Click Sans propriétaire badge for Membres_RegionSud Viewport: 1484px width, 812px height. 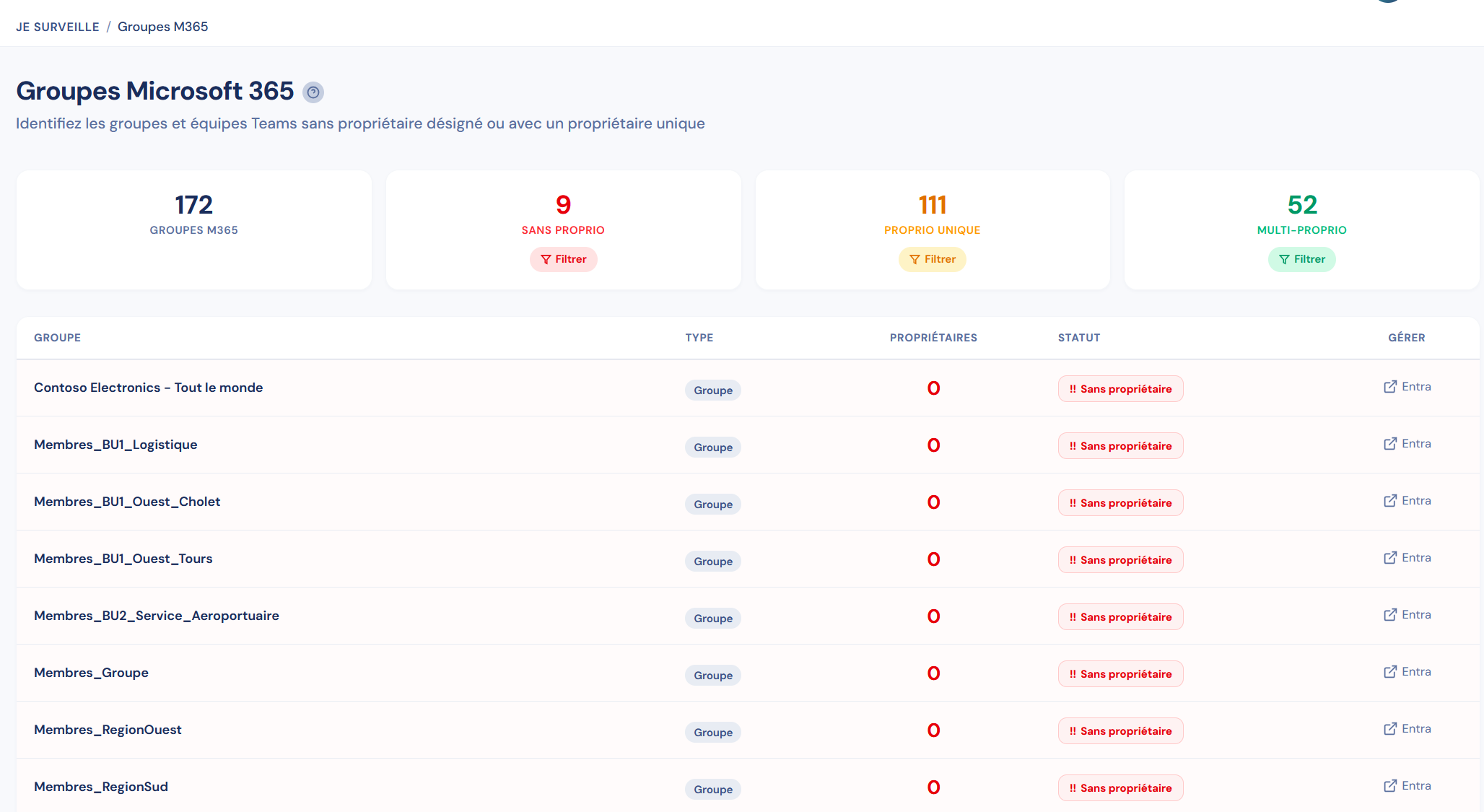(1121, 788)
